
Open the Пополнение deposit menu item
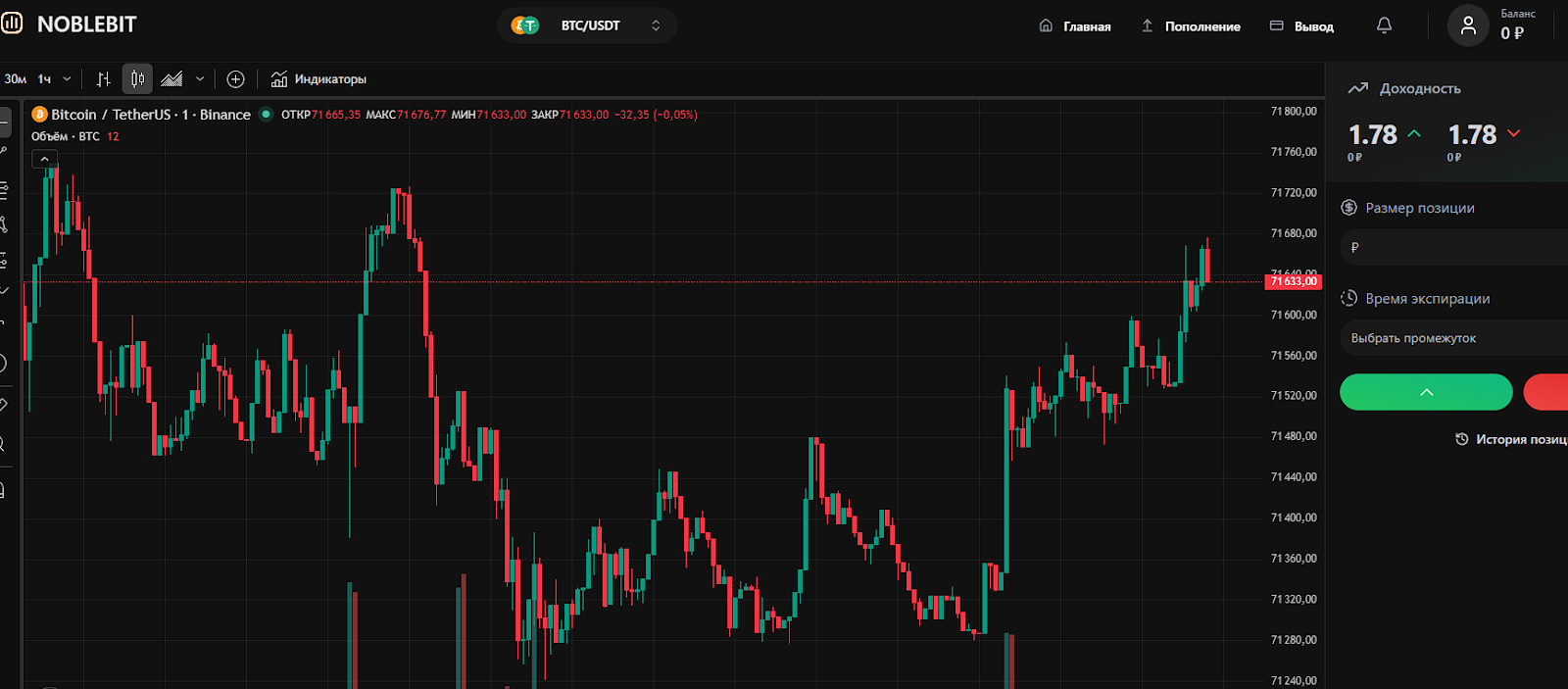1191,26
